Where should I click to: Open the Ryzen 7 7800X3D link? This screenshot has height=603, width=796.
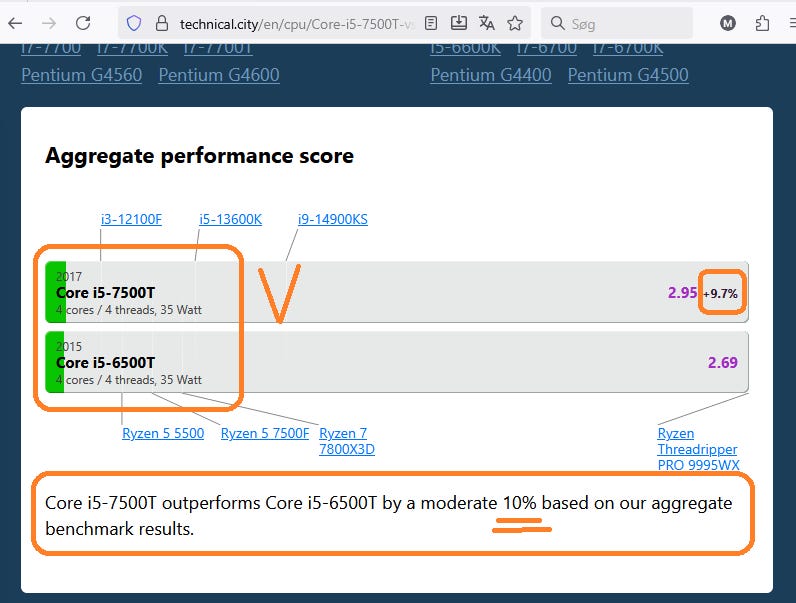(x=347, y=441)
